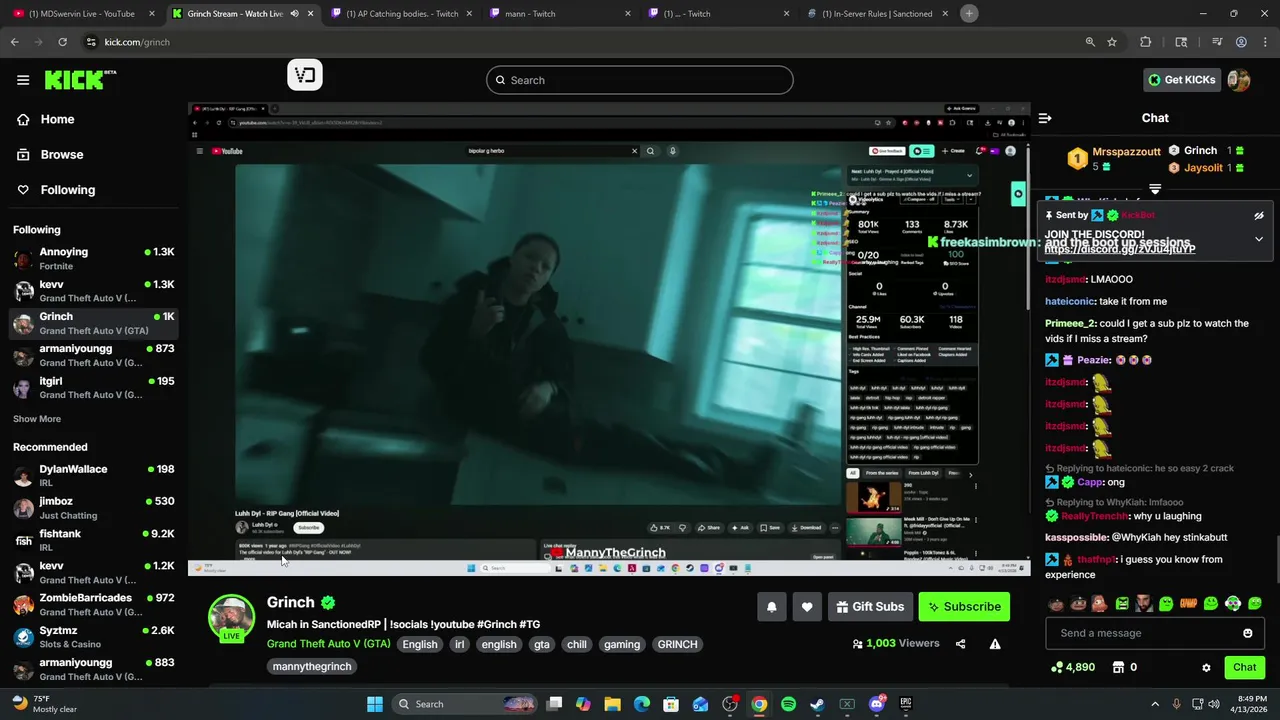This screenshot has height=720, width=1280.
Task: Select the 'chill' tag
Action: [x=577, y=644]
